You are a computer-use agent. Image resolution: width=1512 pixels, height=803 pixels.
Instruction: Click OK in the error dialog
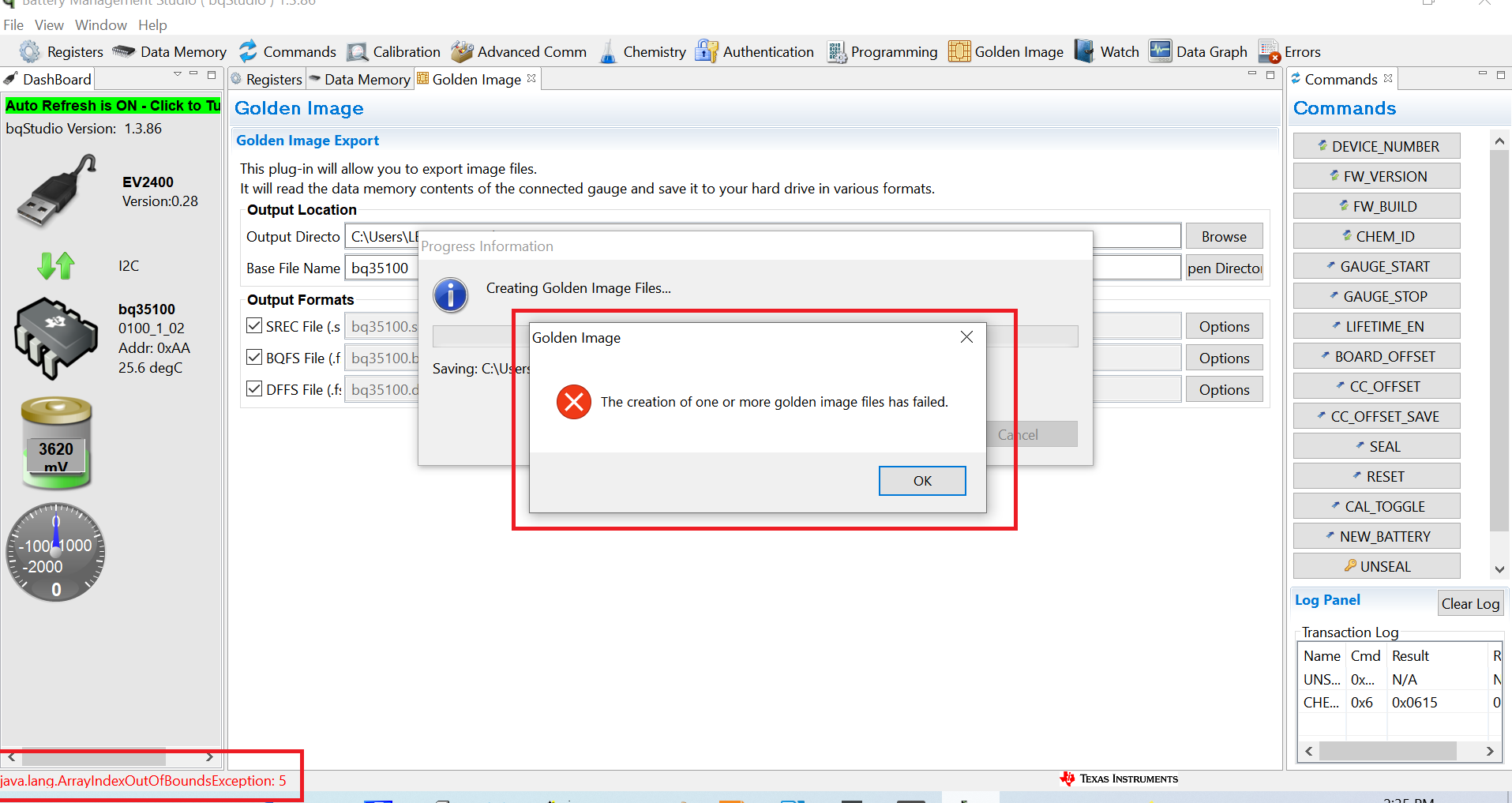[922, 481]
